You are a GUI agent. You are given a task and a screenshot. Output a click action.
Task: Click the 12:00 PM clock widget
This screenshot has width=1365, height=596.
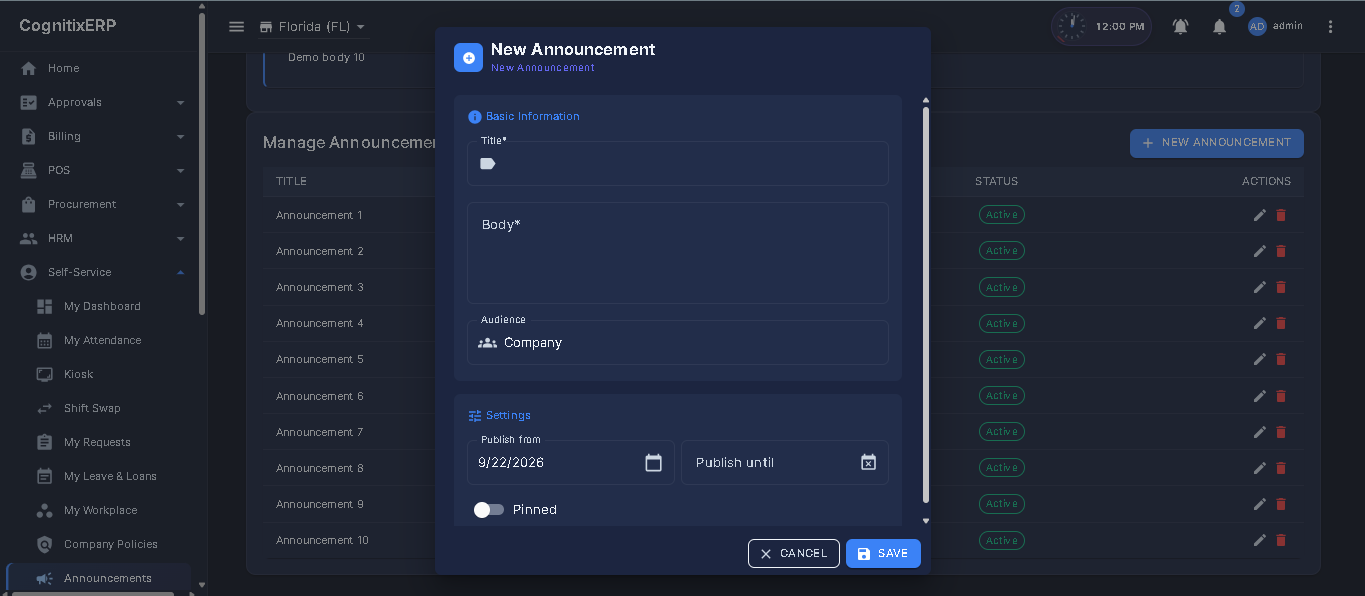pos(1101,26)
